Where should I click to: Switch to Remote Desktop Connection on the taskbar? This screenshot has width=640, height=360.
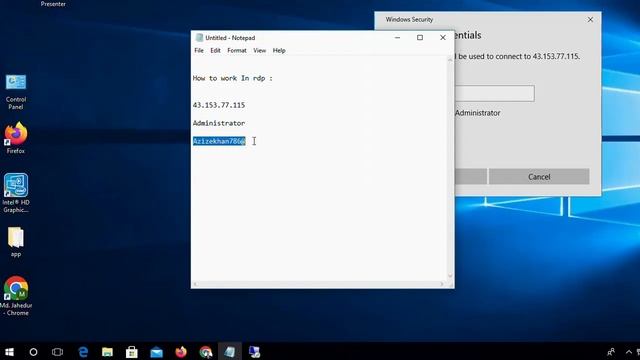coord(254,352)
